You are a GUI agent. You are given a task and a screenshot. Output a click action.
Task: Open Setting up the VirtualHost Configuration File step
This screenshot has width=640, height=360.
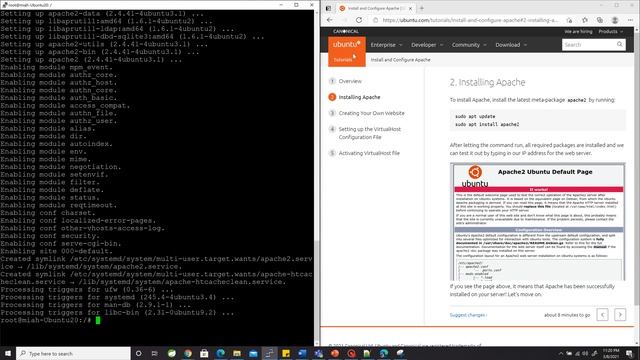(x=370, y=133)
